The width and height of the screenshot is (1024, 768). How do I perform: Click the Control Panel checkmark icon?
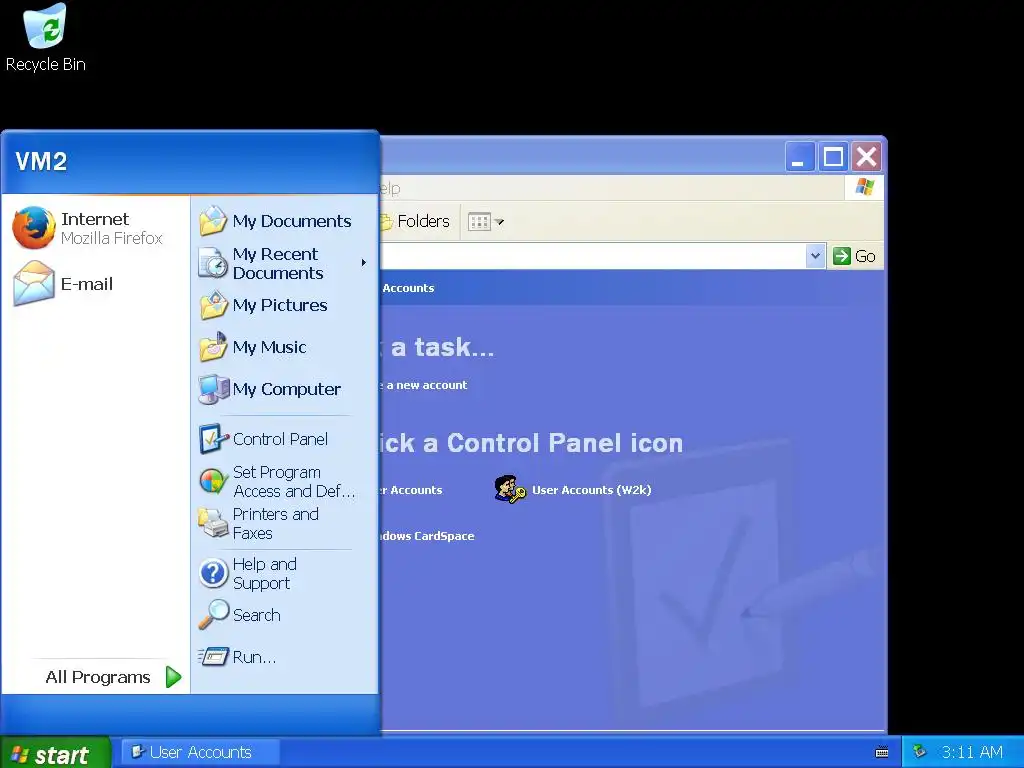(x=213, y=439)
